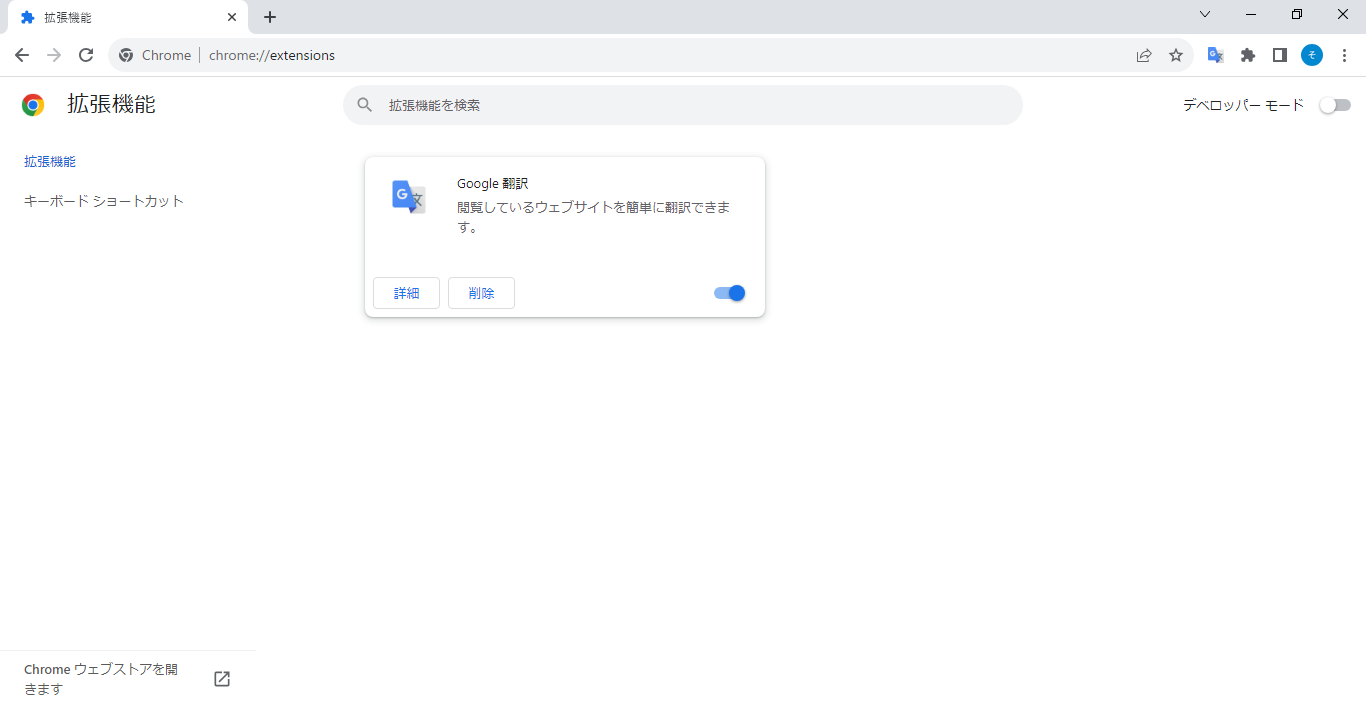Open the Chrome three-dot menu
The width and height of the screenshot is (1366, 707).
click(1344, 55)
